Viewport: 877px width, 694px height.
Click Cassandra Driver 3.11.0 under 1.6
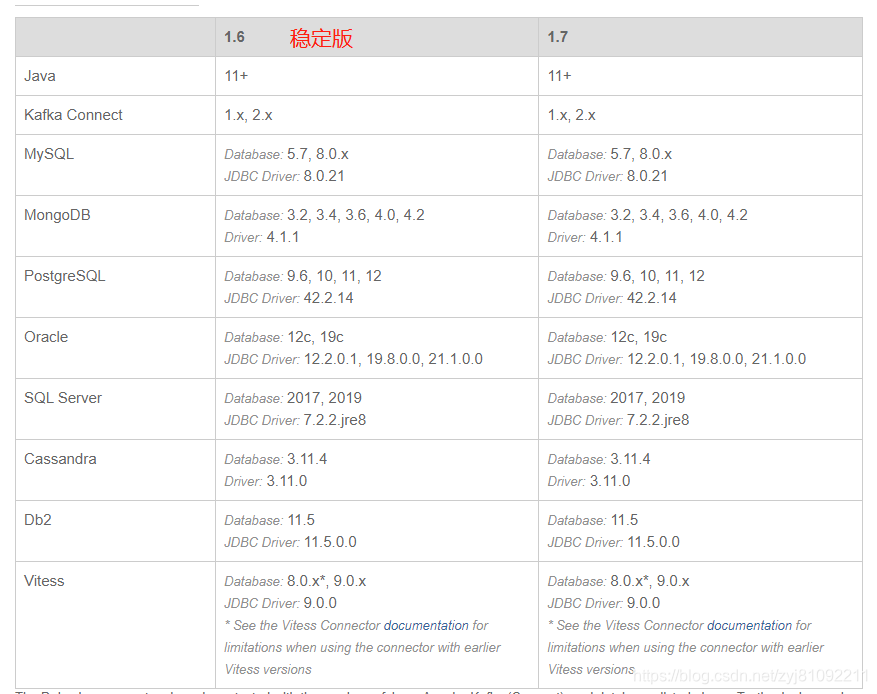coord(266,480)
